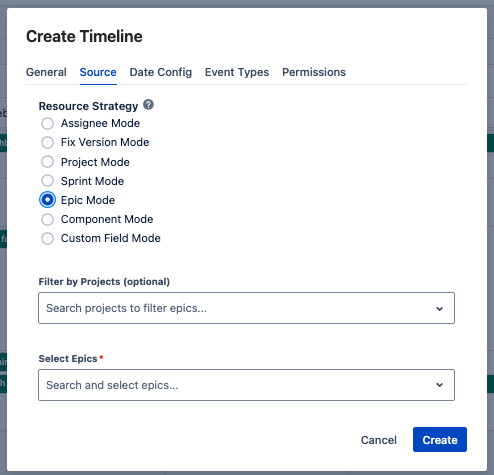Viewport: 494px width, 475px height.
Task: Click the Cancel button
Action: click(379, 440)
